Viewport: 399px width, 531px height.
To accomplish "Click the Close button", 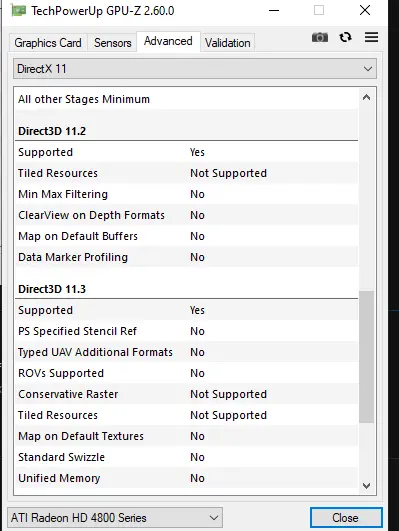I will tap(346, 518).
